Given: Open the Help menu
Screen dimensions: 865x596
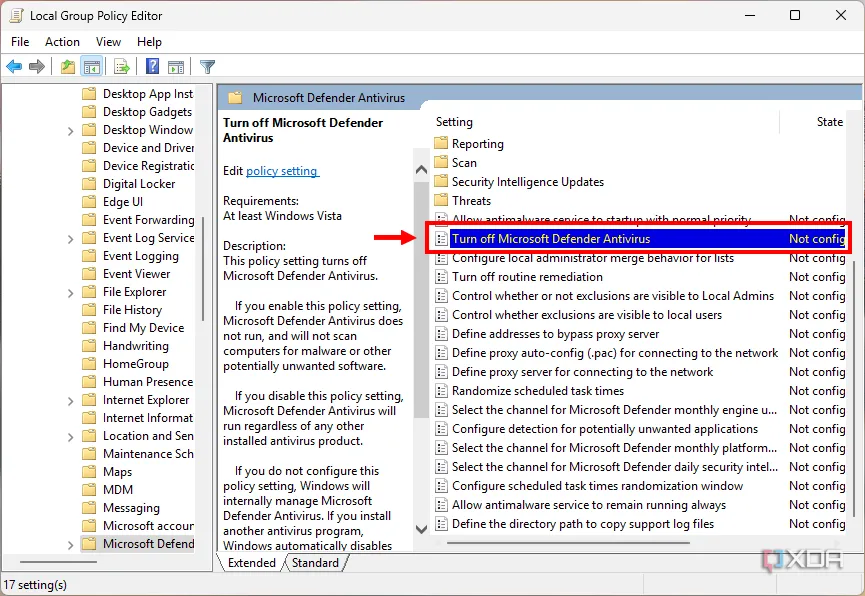Looking at the screenshot, I should [149, 42].
